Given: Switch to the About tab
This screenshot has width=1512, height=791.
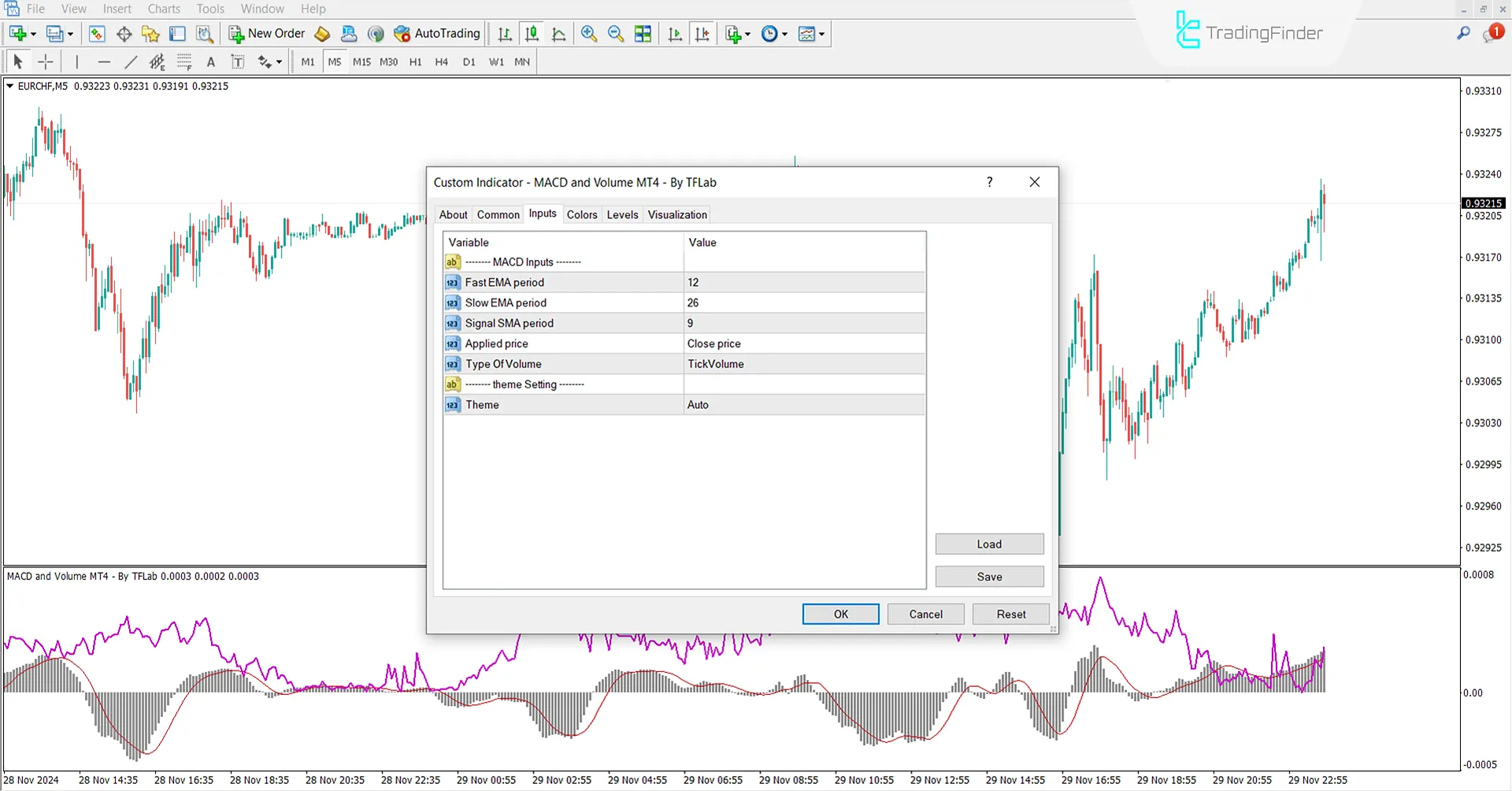Looking at the screenshot, I should 453,215.
